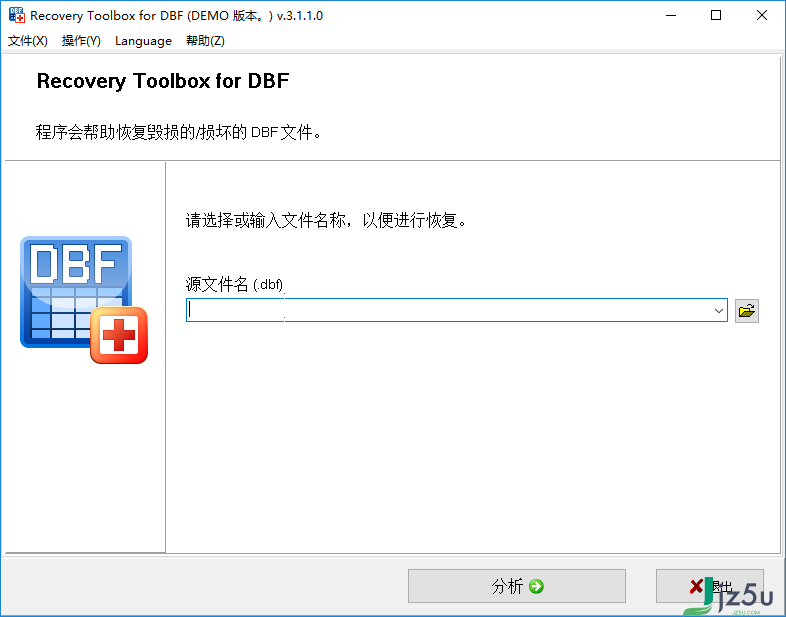Screen dimensions: 786x617
Task: Click the red cross badge on DBF logo
Action: point(119,335)
